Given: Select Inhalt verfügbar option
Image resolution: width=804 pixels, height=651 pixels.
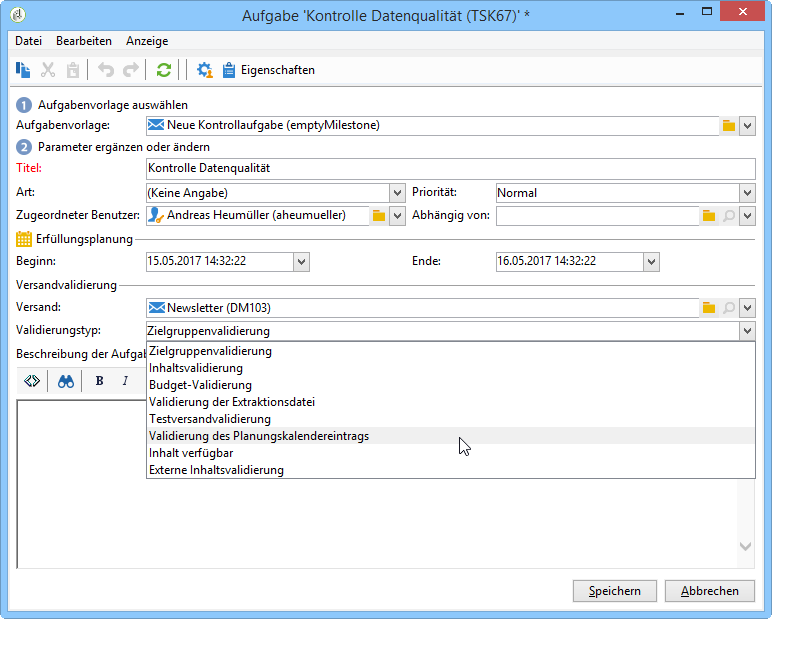Looking at the screenshot, I should (451, 453).
